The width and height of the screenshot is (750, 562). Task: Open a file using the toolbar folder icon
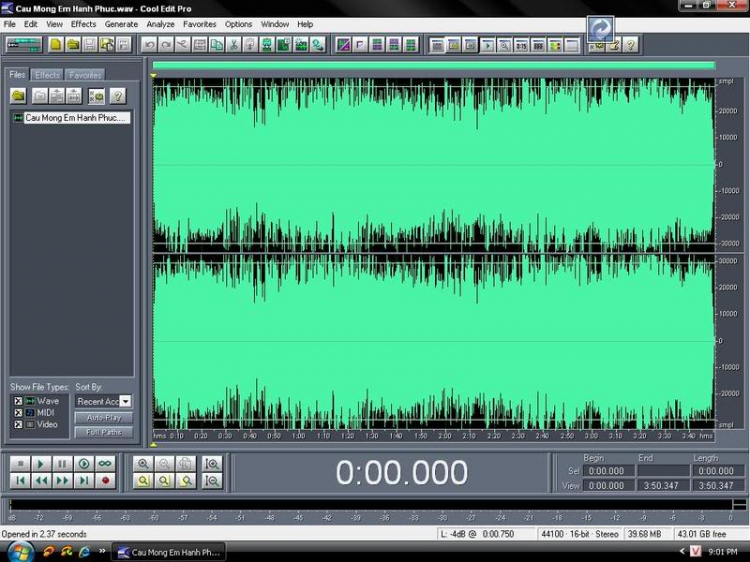(73, 45)
